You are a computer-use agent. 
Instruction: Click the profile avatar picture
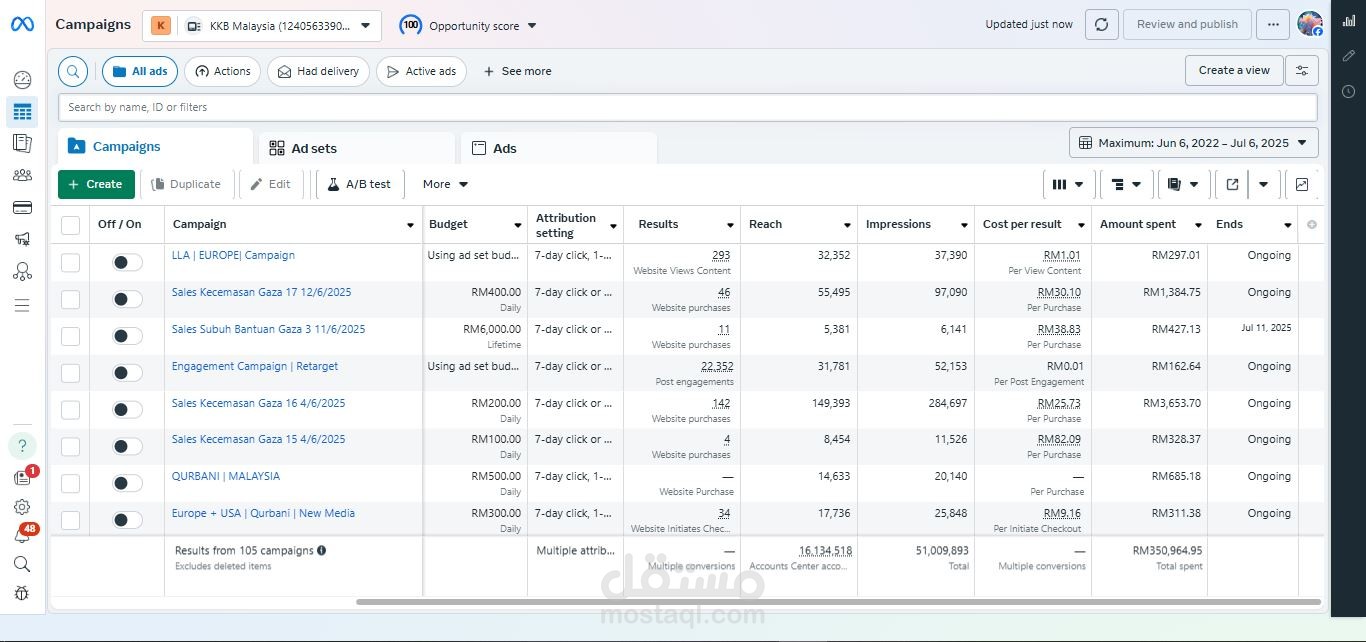coord(1310,24)
